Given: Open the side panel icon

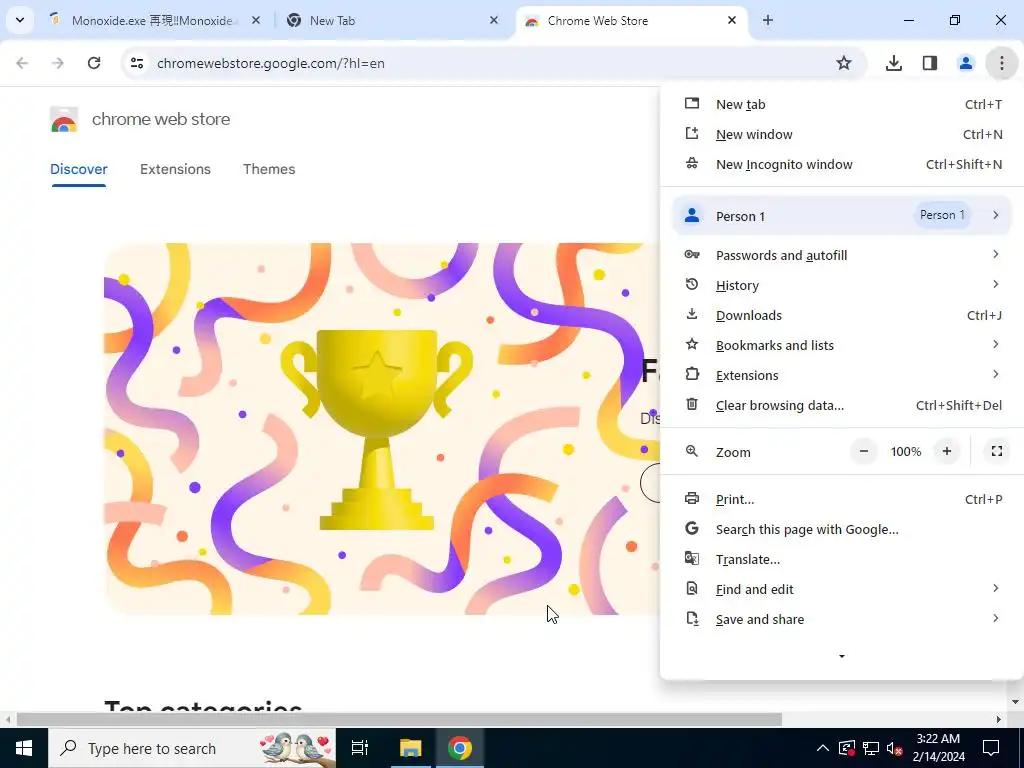Looking at the screenshot, I should tap(930, 63).
